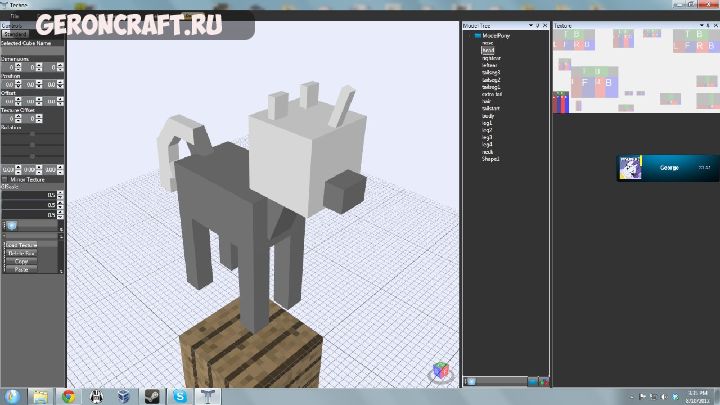
Task: Select 'neck' in the Model Tree
Action: tap(487, 152)
